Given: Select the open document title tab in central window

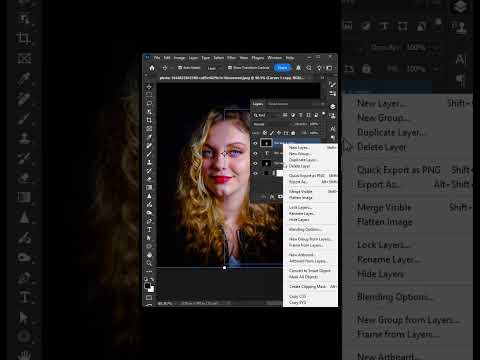Looking at the screenshot, I should point(232,78).
